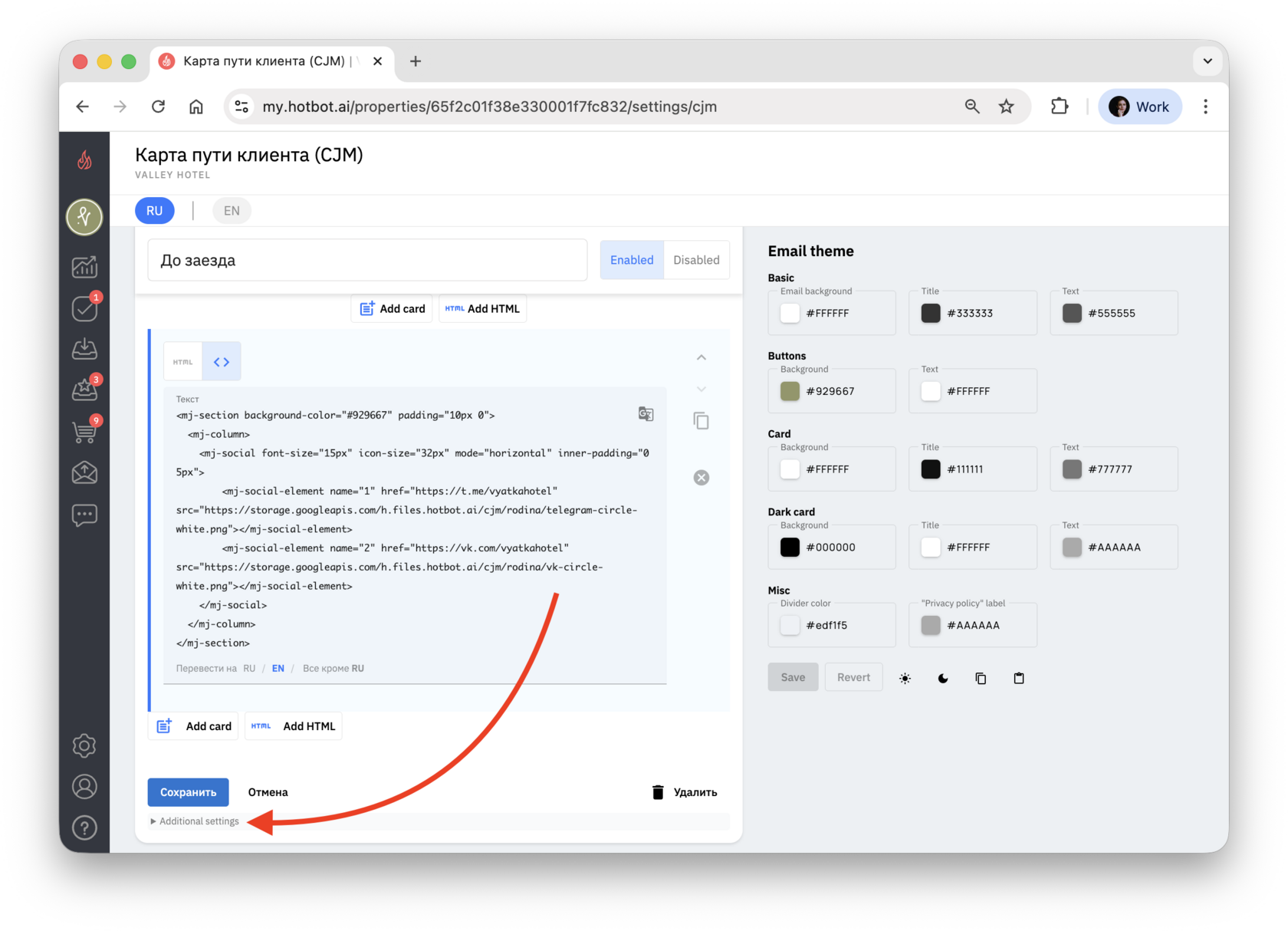Click inside the MJML code text area
This screenshot has height=931, width=1288.
point(415,529)
